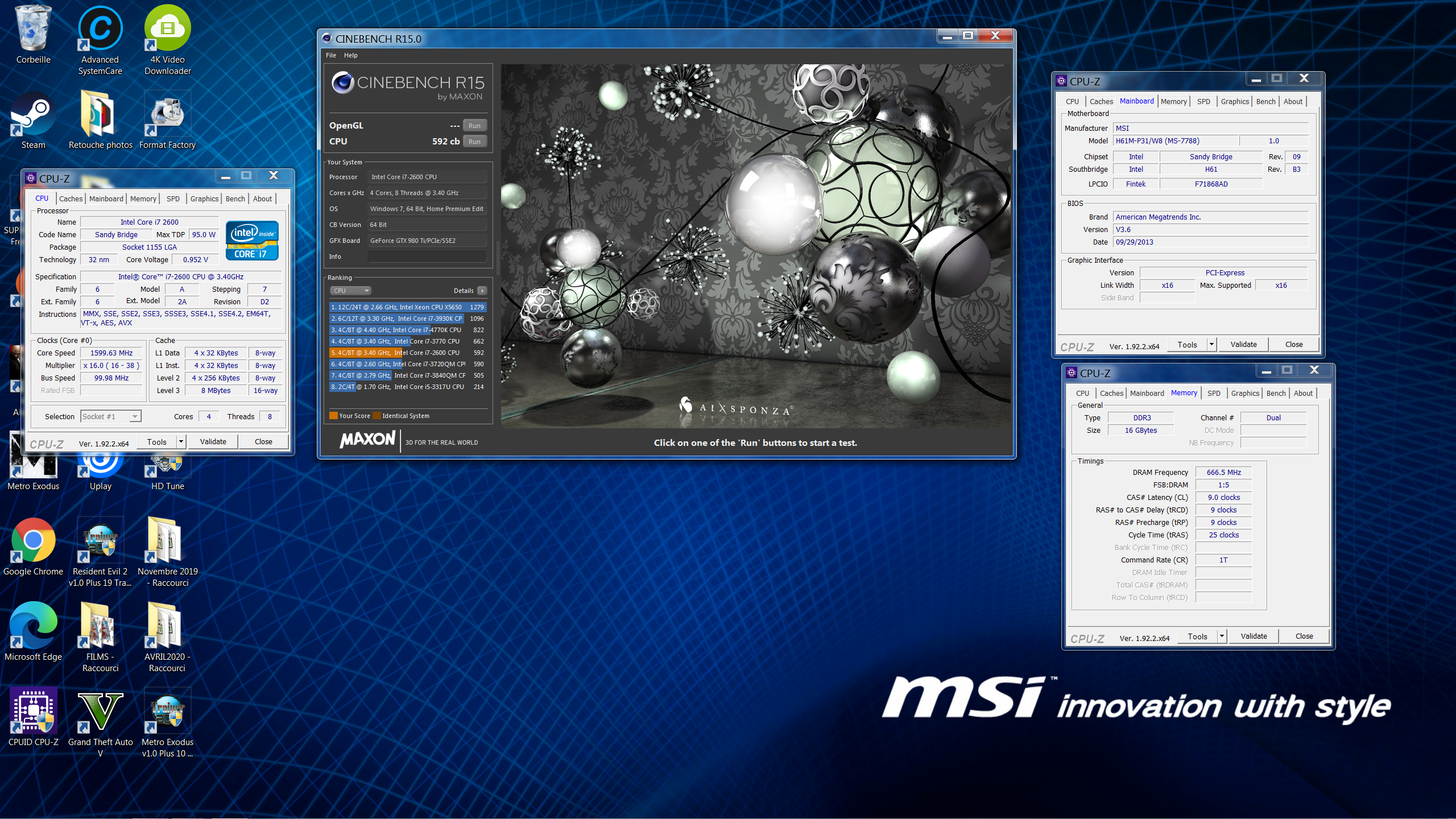
Task: Open the Corbeille recycle bin icon
Action: coord(33,34)
